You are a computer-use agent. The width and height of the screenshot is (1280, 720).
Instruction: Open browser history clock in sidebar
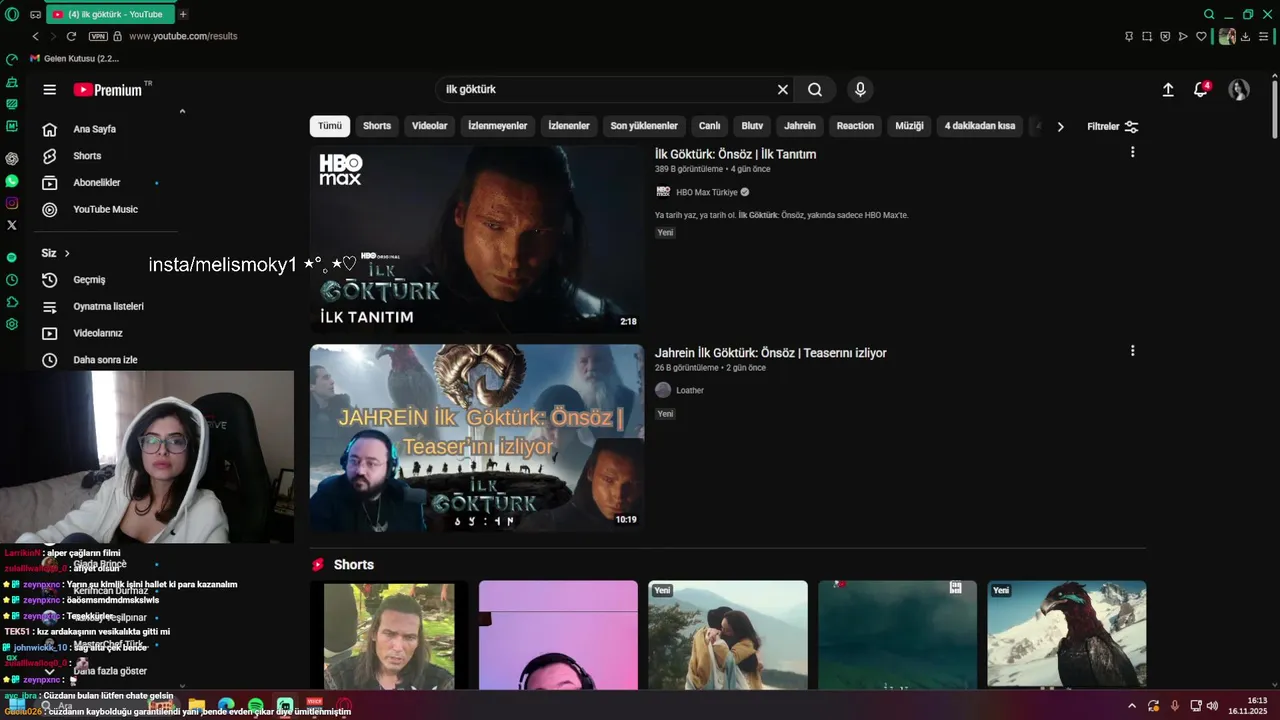pyautogui.click(x=12, y=279)
